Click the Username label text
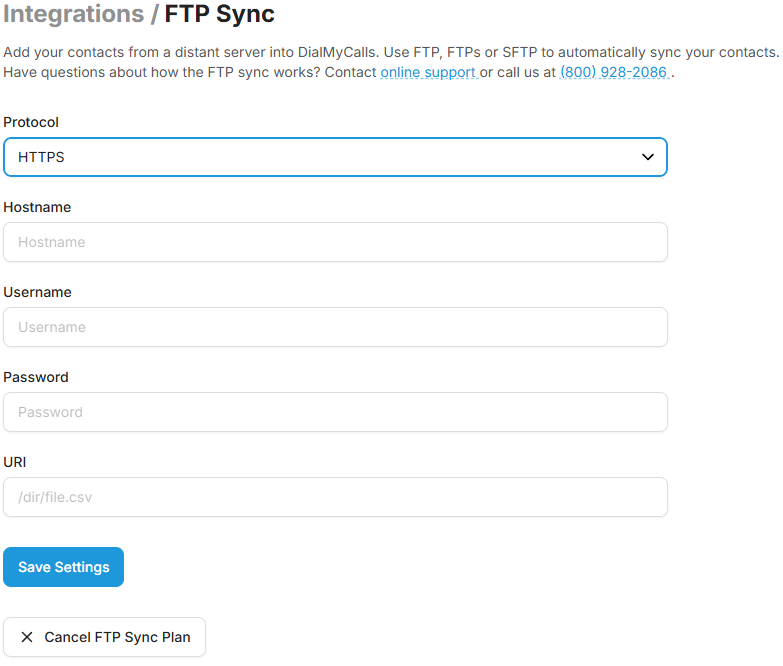 tap(37, 292)
